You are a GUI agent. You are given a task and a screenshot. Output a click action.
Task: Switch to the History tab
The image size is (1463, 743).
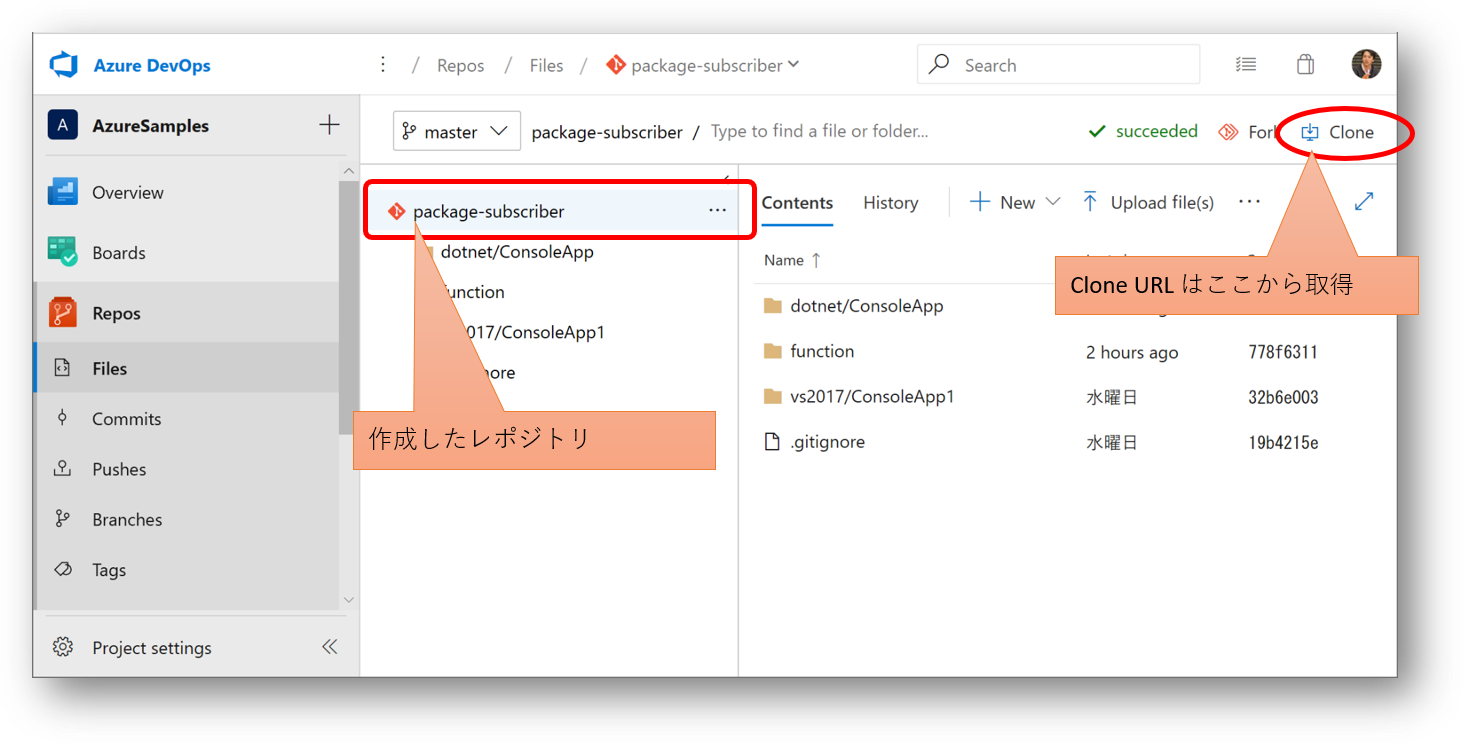click(890, 203)
